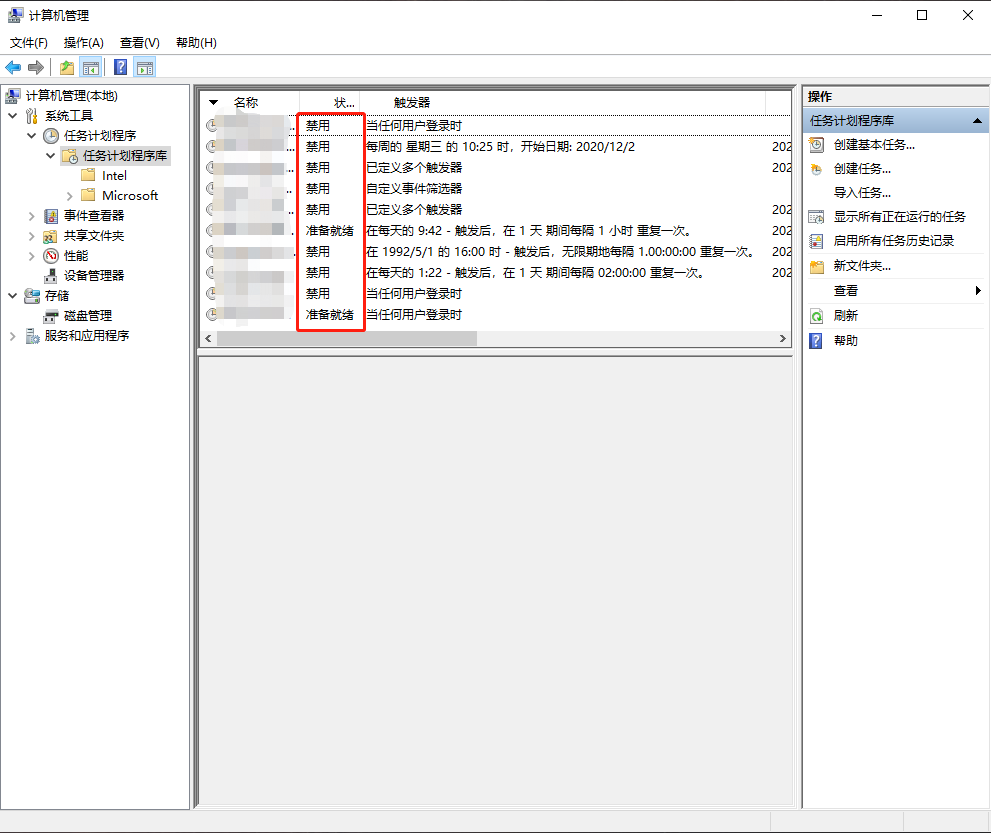Open the 查看(V) menu
Viewport: 991px width, 833px height.
tap(140, 42)
